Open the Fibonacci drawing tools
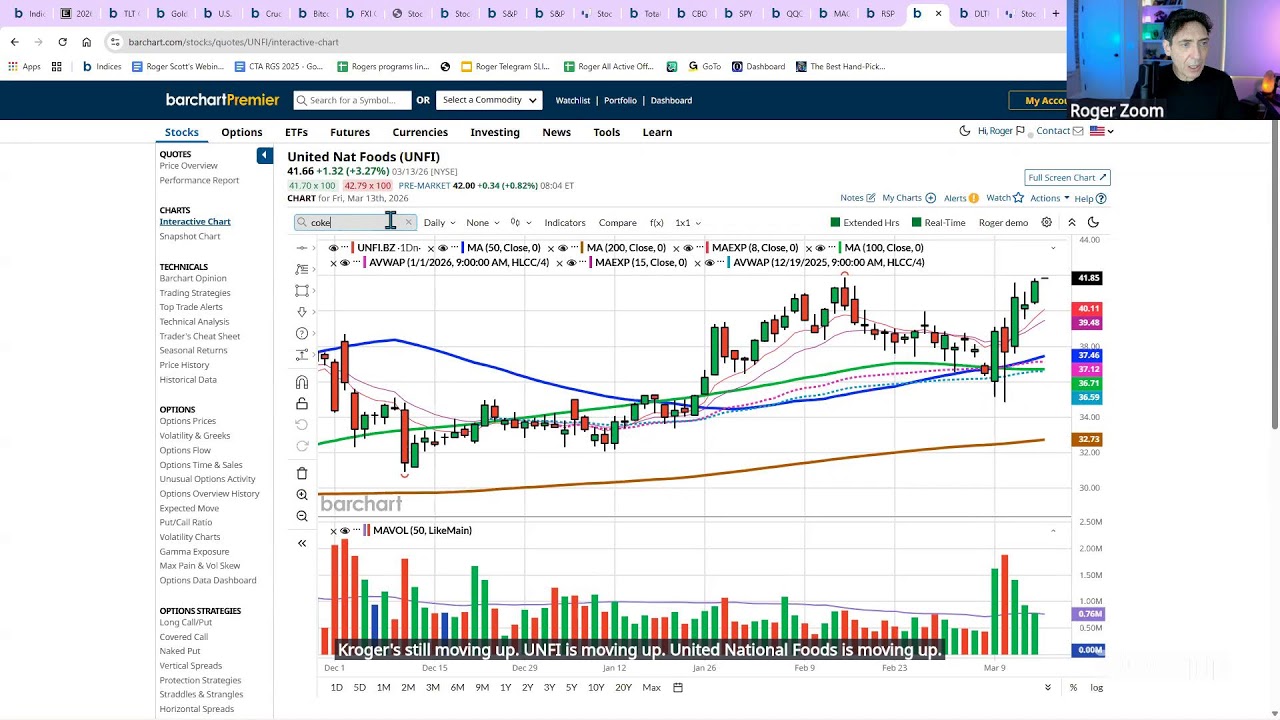This screenshot has width=1280, height=720. tap(302, 269)
